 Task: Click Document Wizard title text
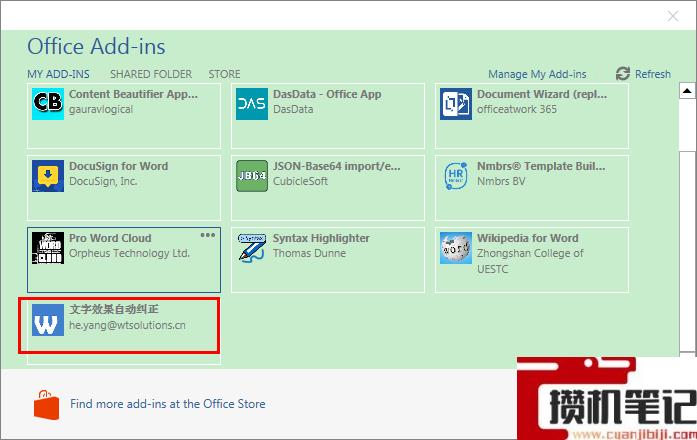tap(542, 94)
